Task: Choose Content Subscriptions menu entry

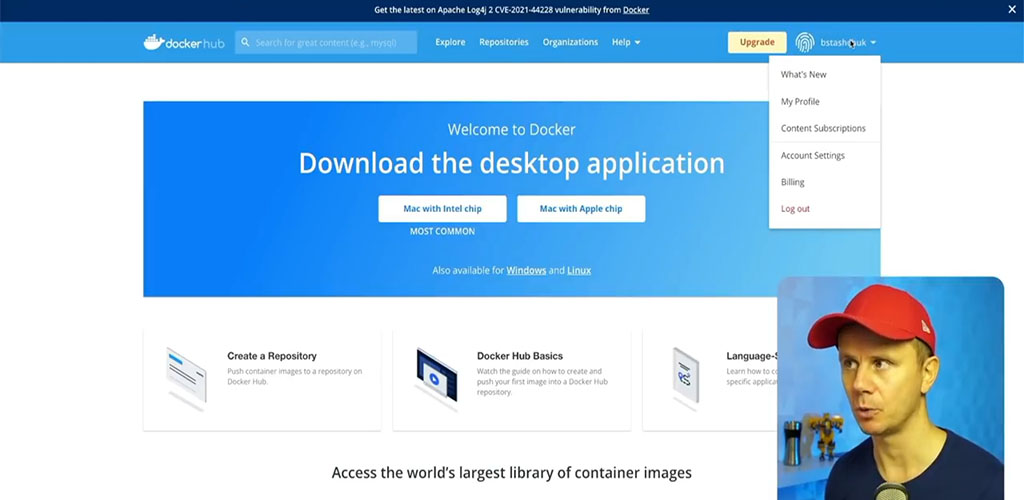Action: click(825, 128)
